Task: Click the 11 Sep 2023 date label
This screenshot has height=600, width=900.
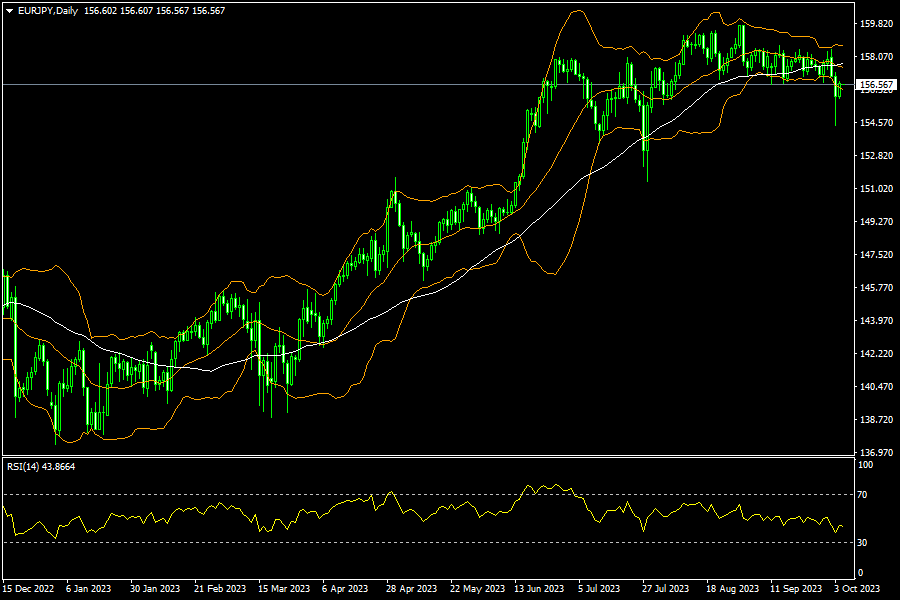Action: click(x=796, y=589)
